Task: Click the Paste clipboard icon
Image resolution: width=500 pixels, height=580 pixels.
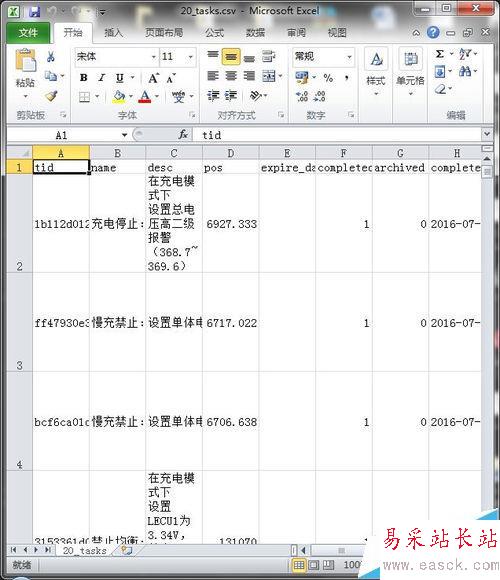Action: pos(25,61)
